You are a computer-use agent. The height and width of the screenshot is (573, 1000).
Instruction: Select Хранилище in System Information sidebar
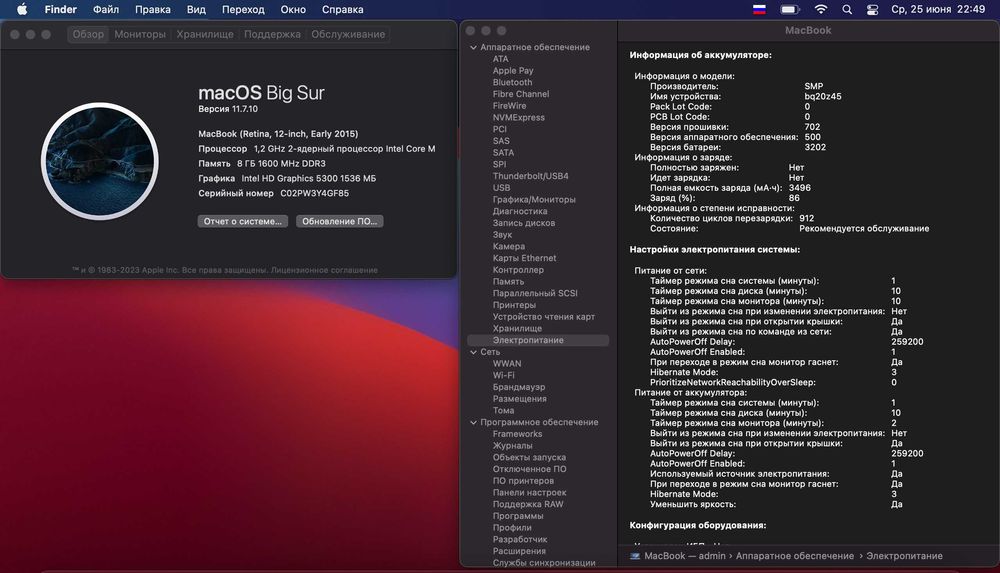click(517, 329)
